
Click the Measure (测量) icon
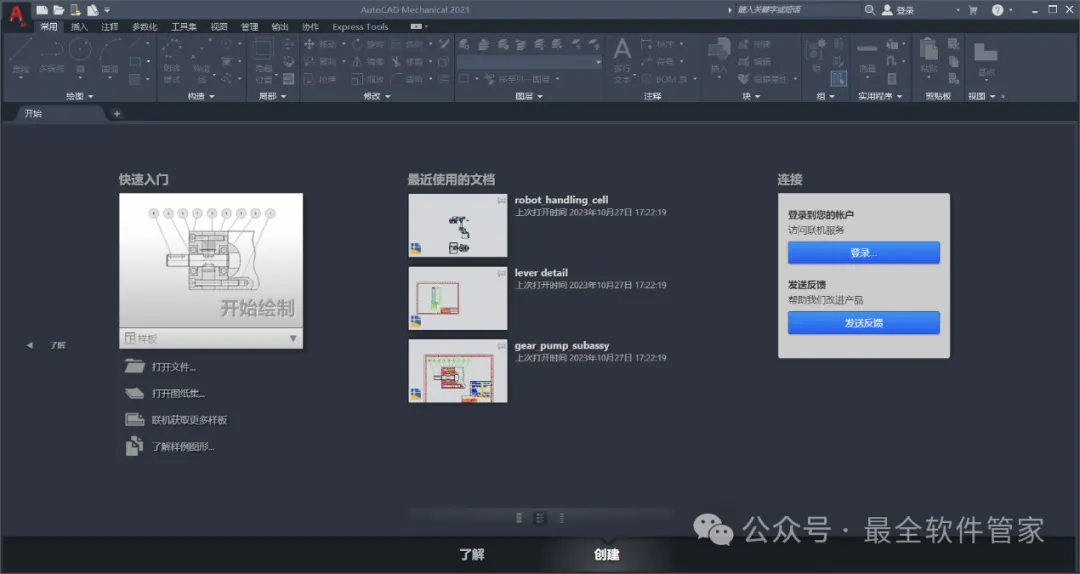pyautogui.click(x=867, y=50)
